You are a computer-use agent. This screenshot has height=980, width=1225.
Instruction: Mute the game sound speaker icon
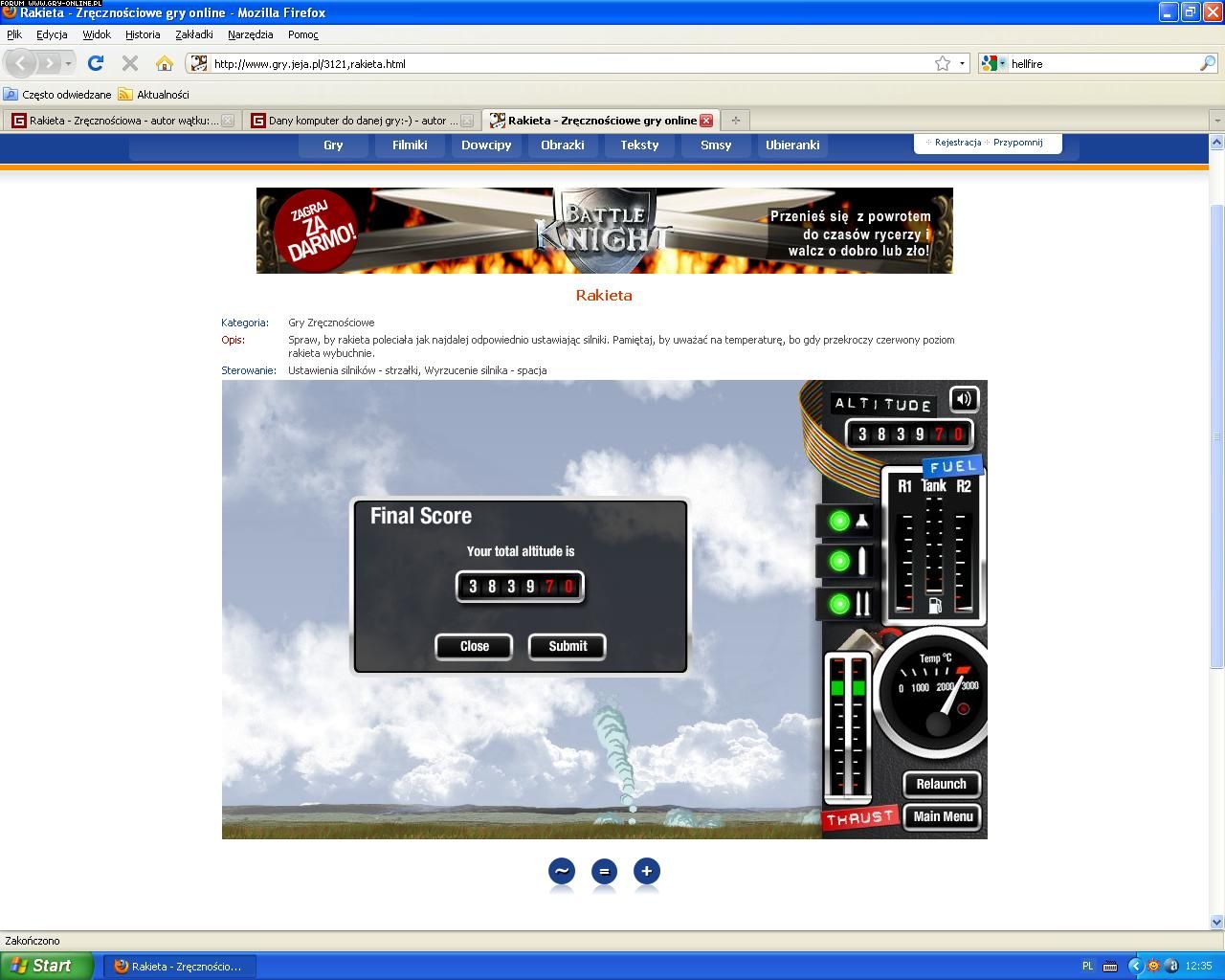964,398
